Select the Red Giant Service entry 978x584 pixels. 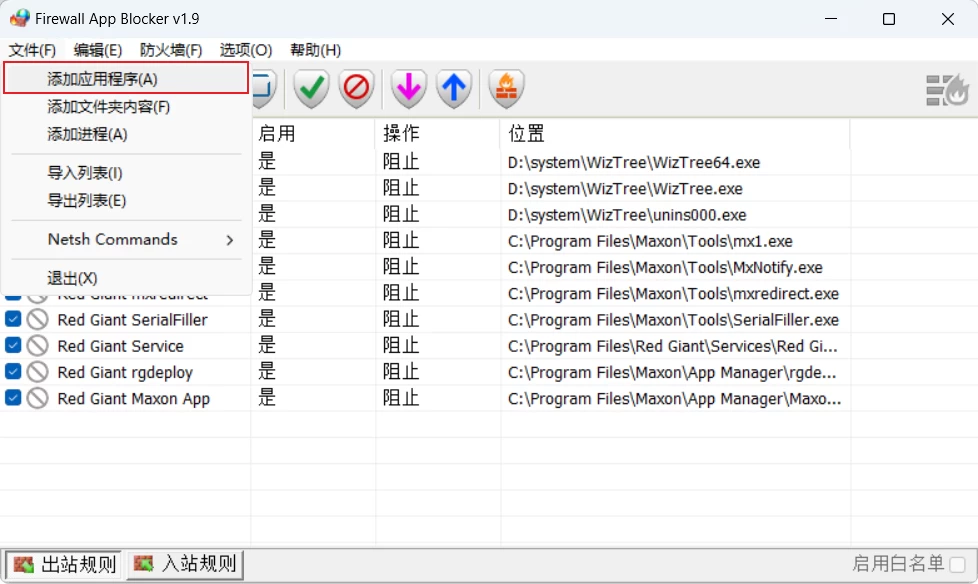click(x=120, y=346)
